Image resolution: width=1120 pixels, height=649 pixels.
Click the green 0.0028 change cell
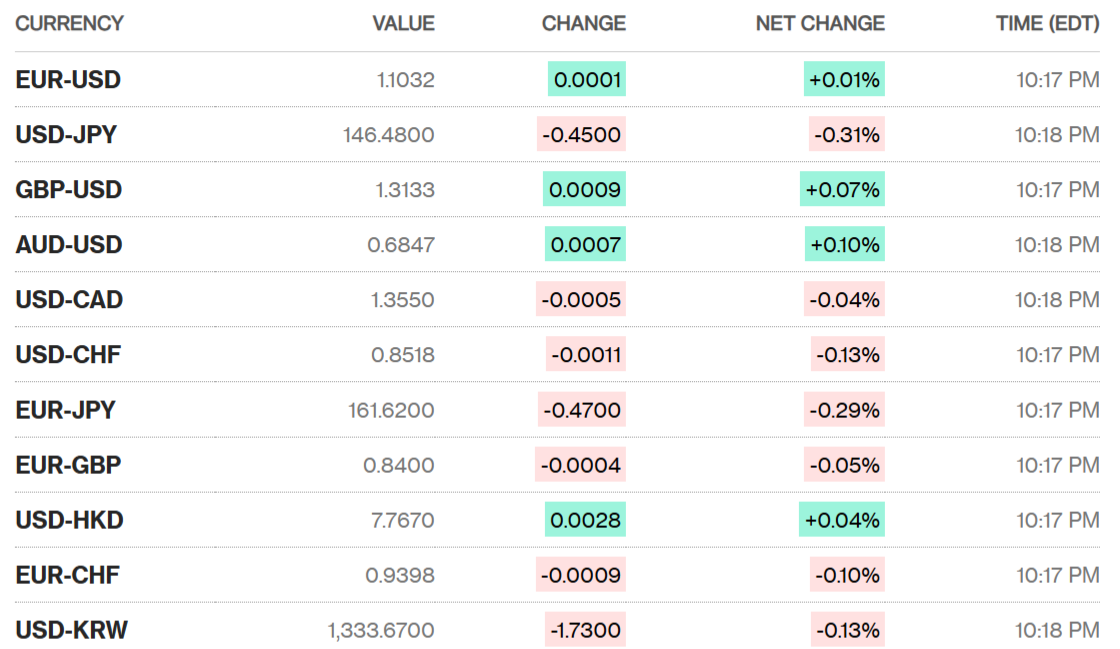(585, 520)
